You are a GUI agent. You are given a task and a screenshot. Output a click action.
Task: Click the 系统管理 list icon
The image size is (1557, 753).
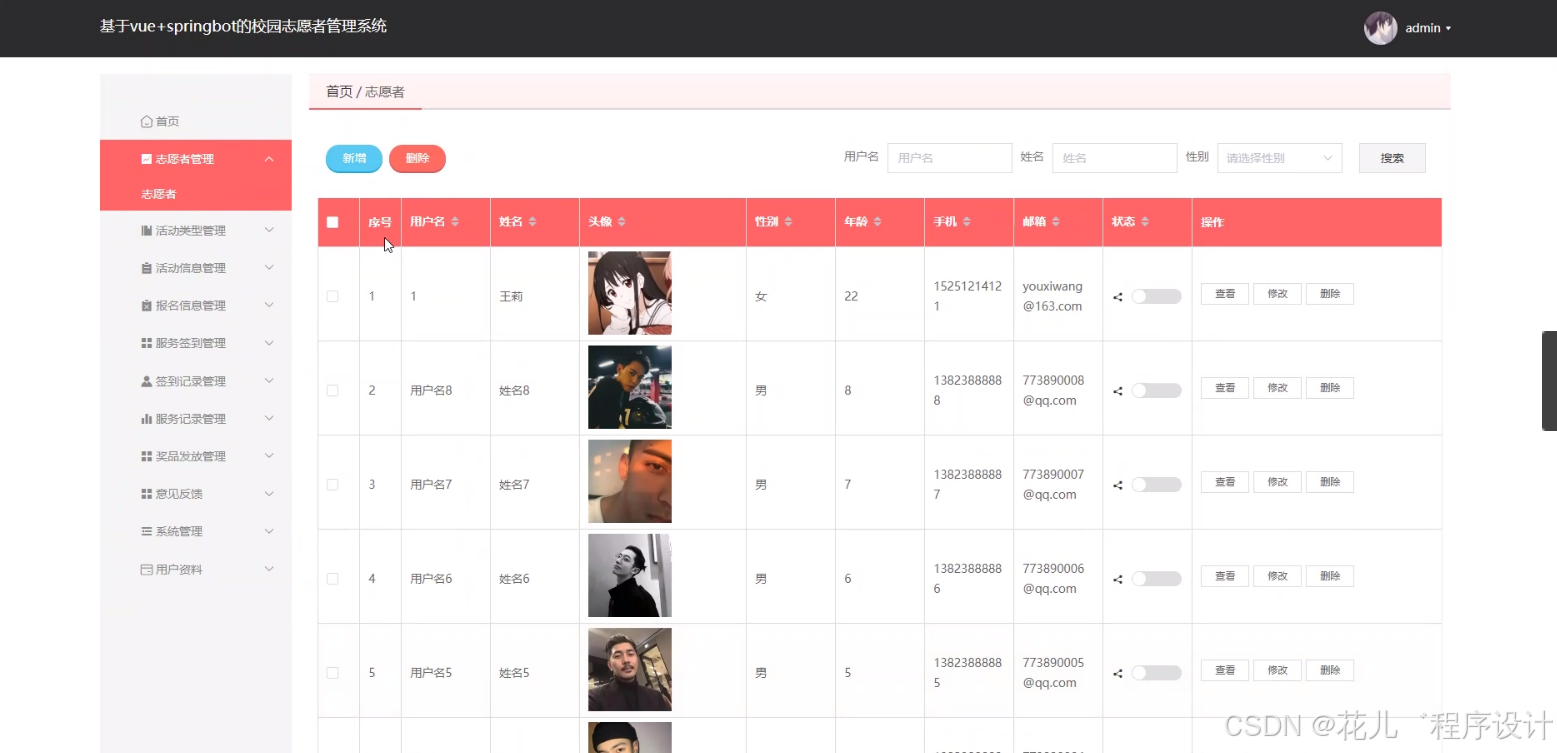[x=147, y=531]
